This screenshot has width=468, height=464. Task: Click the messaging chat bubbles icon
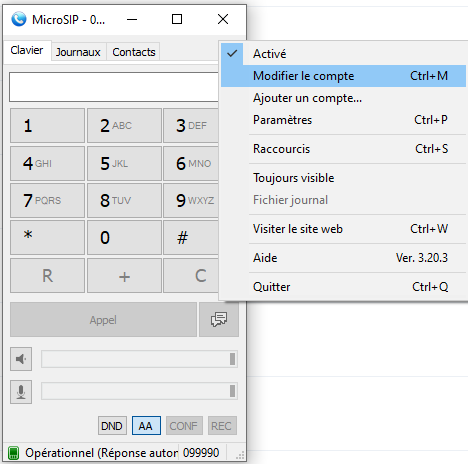[219, 319]
